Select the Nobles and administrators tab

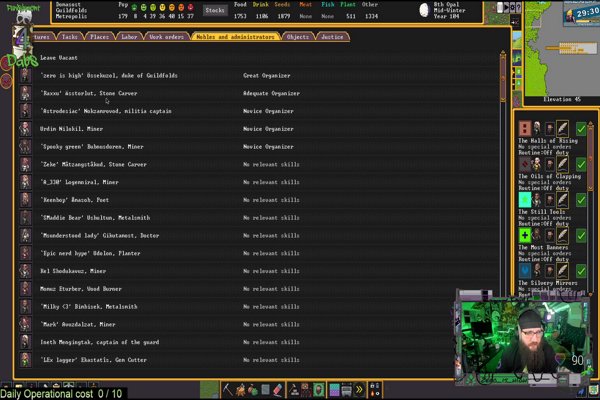236,37
